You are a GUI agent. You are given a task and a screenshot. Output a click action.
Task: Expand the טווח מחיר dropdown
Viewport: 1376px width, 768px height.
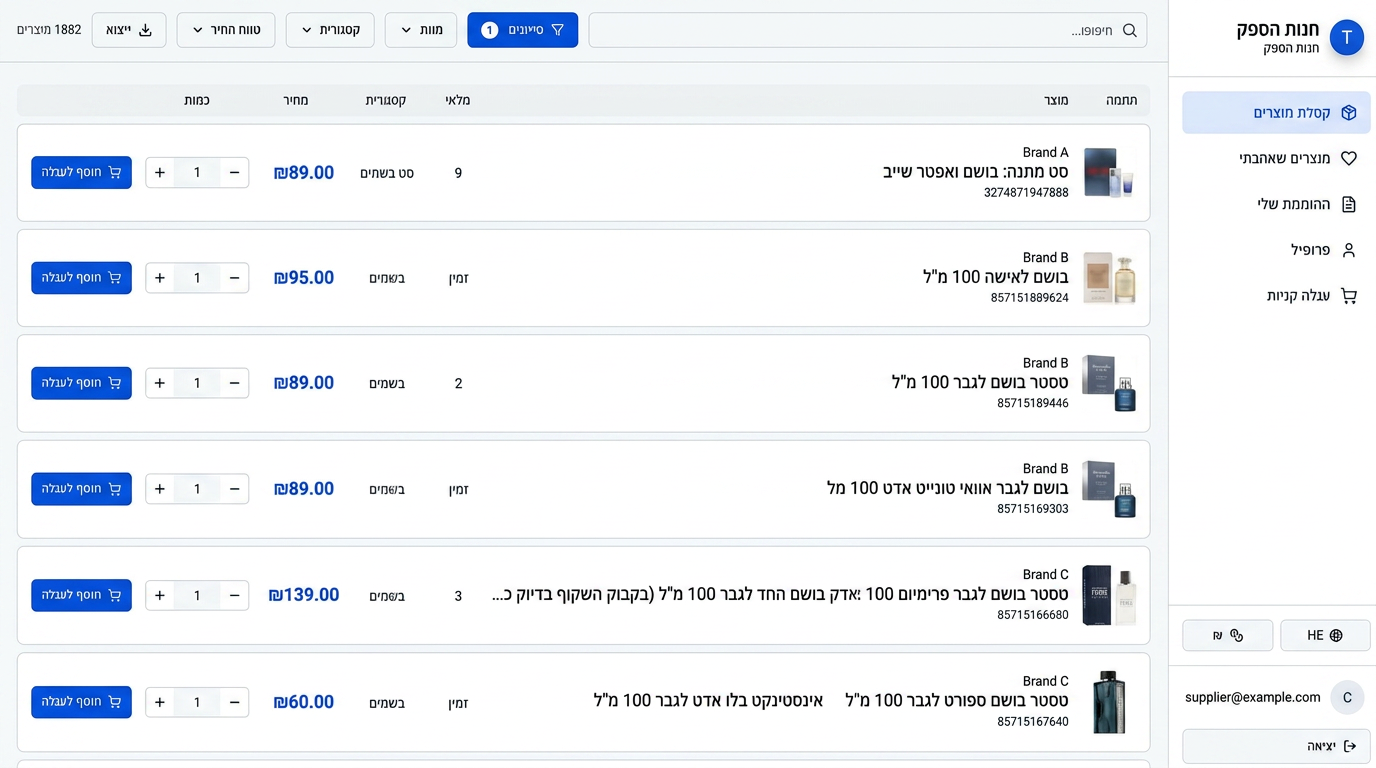(226, 30)
